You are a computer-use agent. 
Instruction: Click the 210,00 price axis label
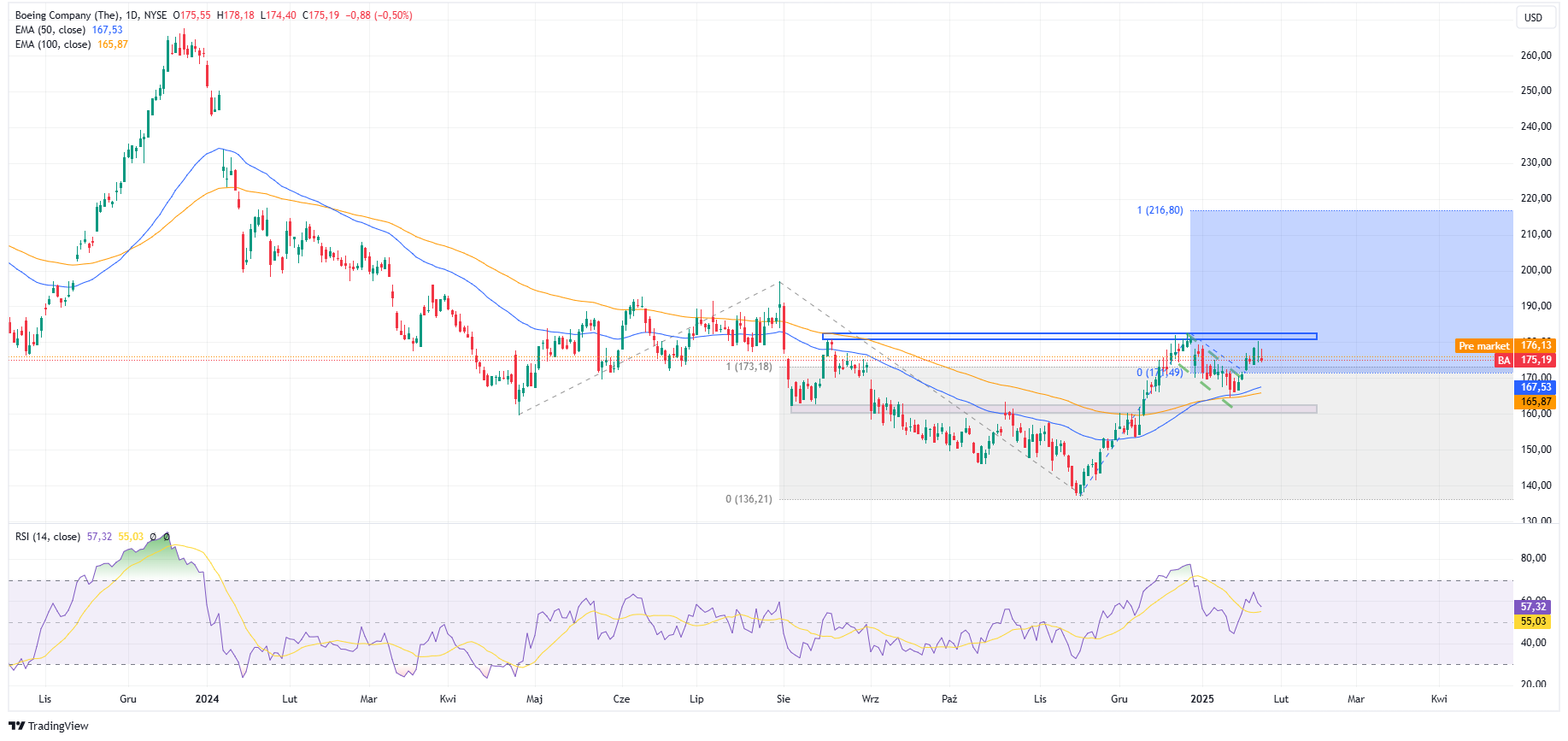[1536, 234]
